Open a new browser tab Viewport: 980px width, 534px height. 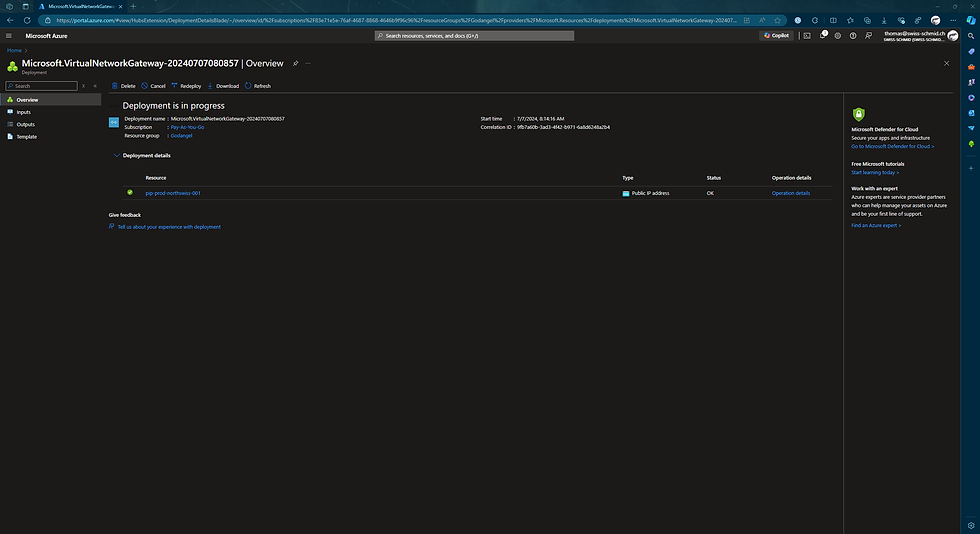pyautogui.click(x=133, y=6)
